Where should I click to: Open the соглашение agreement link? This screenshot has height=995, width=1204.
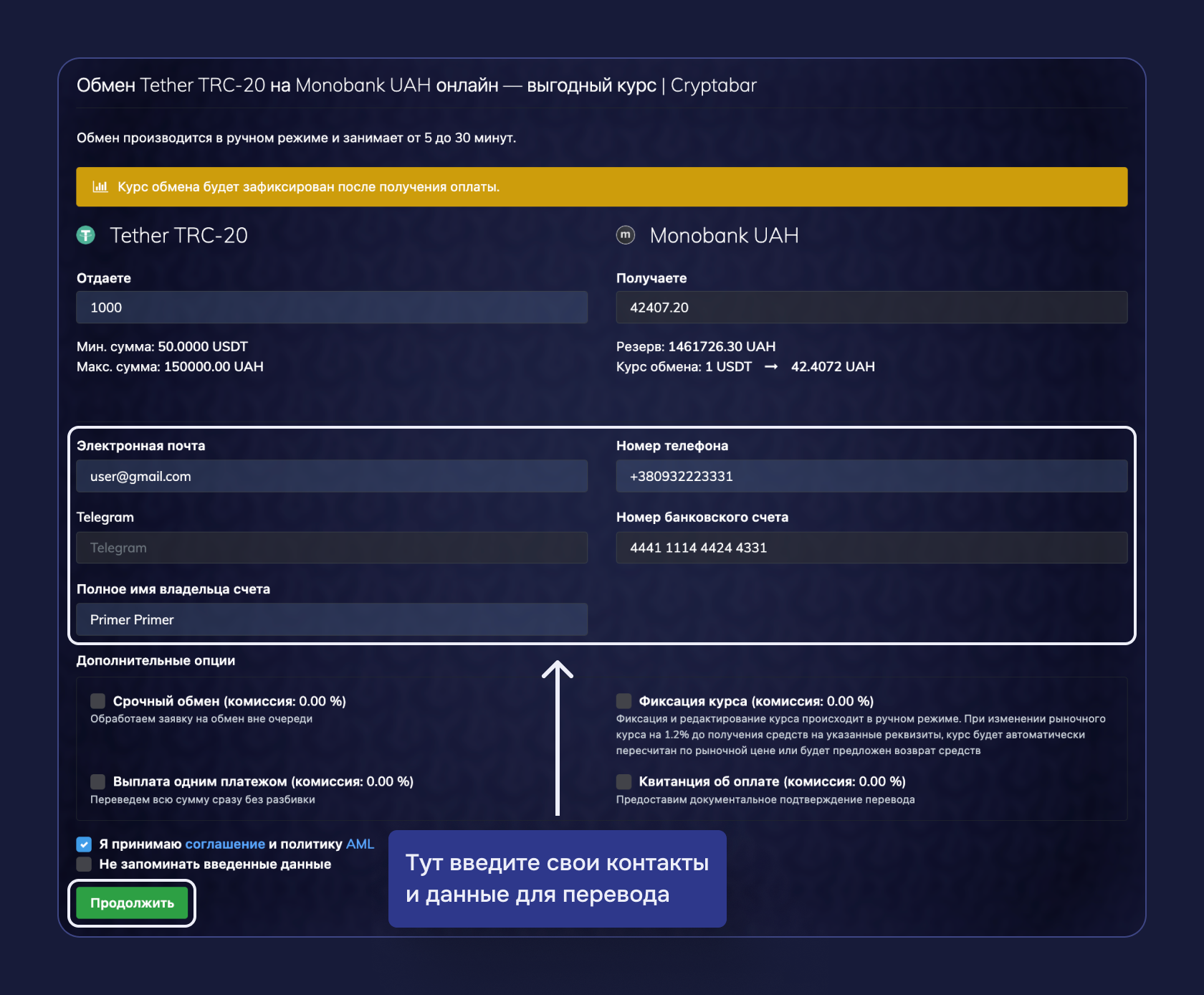[224, 844]
